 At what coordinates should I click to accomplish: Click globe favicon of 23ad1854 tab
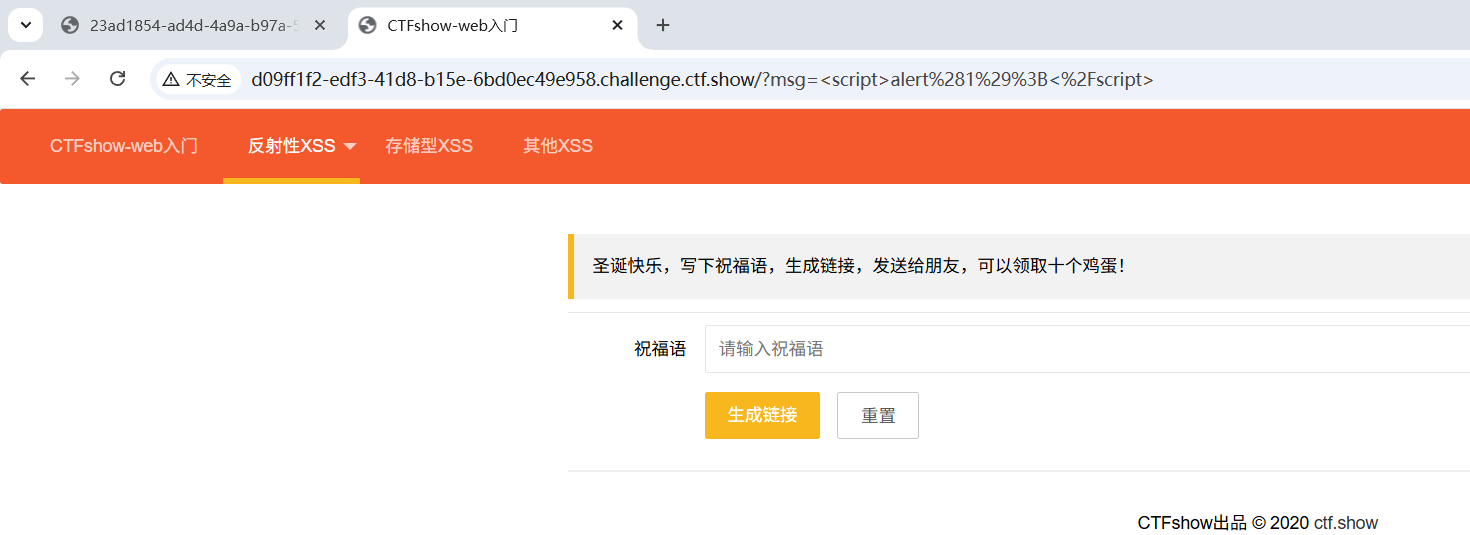click(70, 26)
